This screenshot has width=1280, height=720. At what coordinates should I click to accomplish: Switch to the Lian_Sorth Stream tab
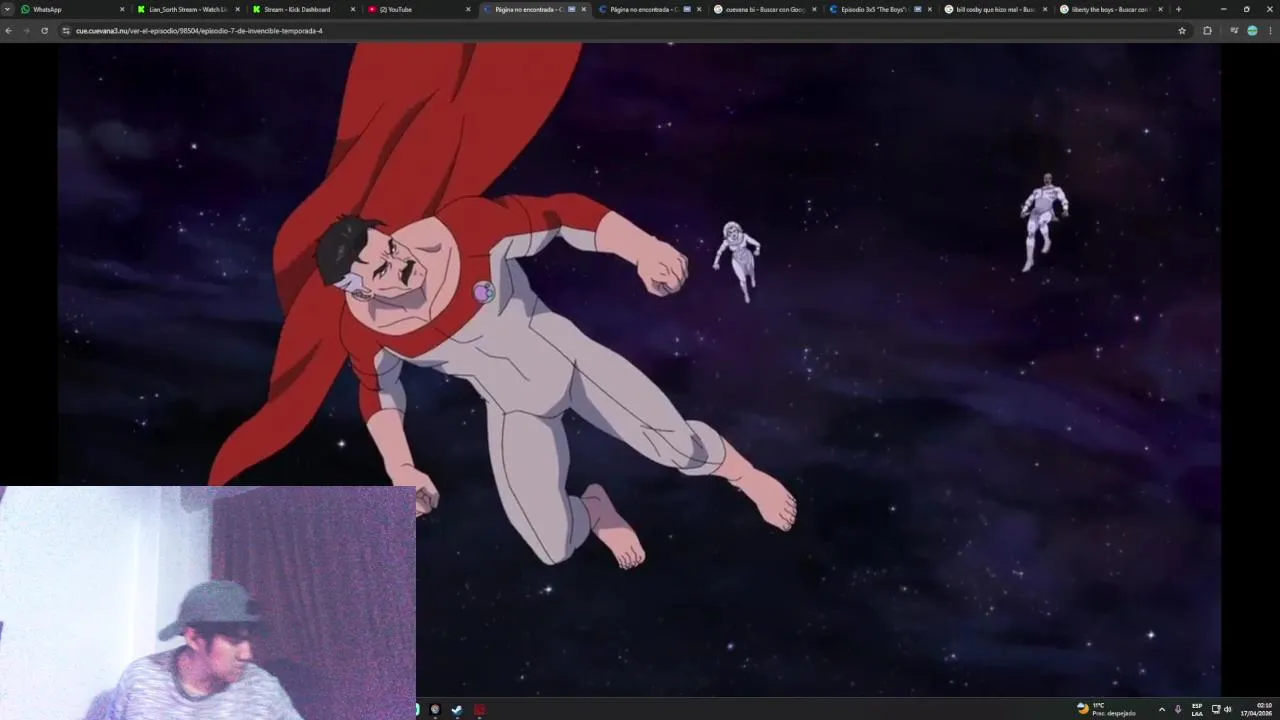click(x=188, y=9)
